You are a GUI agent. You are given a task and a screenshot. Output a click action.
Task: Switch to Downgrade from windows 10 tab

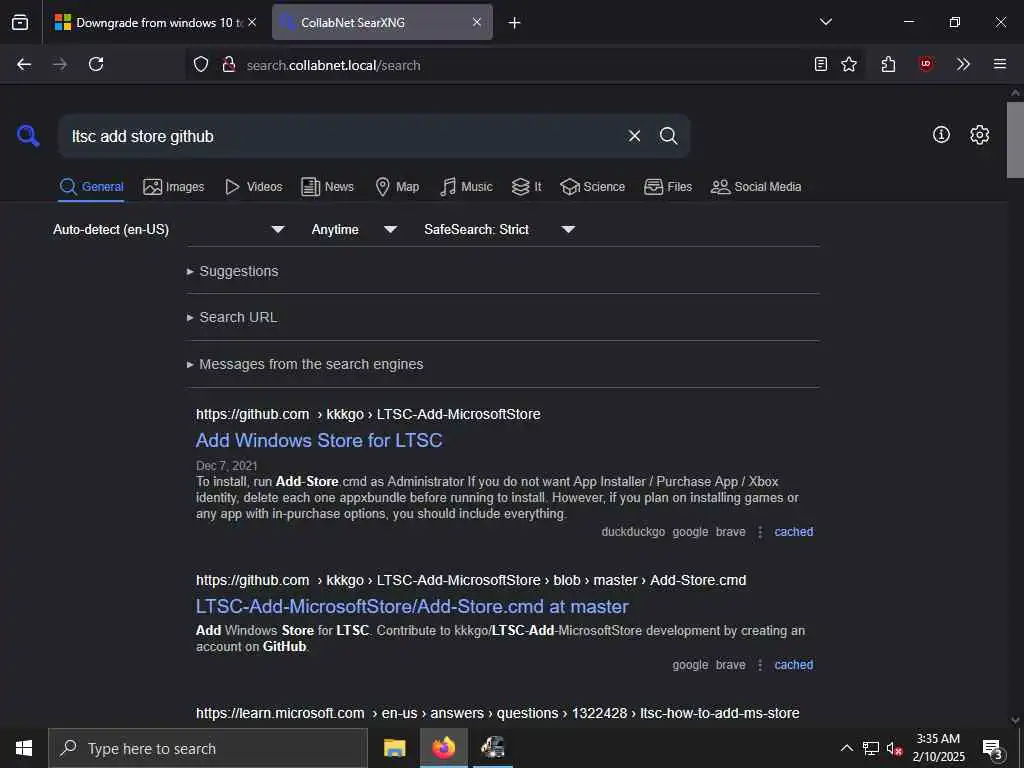(x=155, y=22)
